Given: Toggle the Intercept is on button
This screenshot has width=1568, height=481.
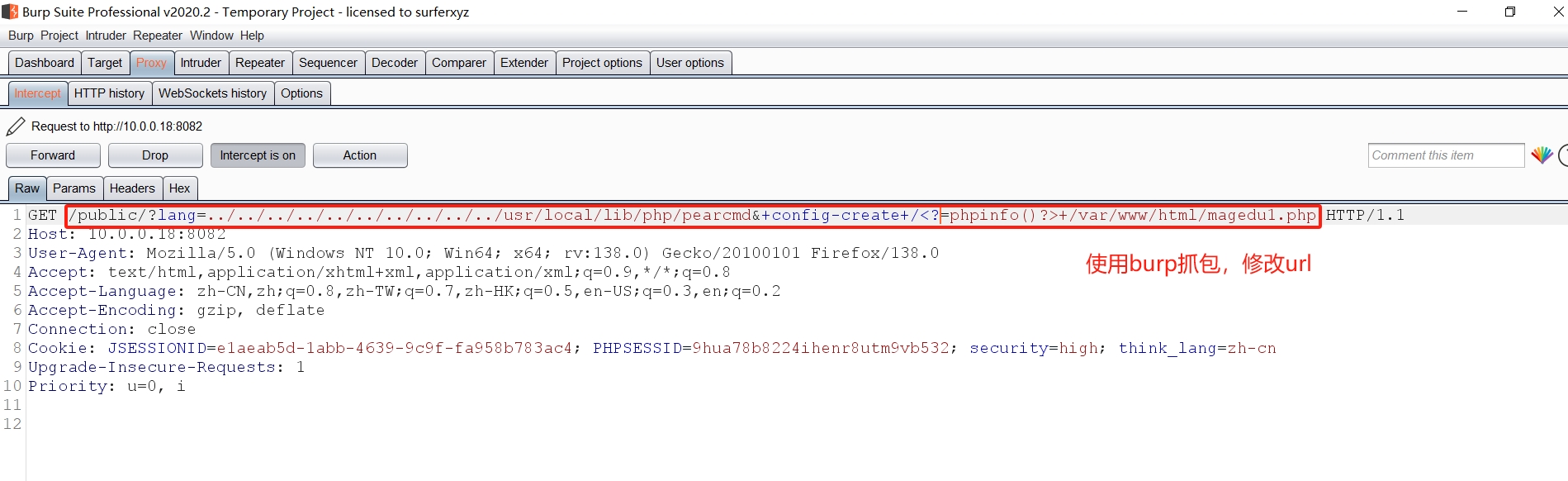Looking at the screenshot, I should click(258, 155).
